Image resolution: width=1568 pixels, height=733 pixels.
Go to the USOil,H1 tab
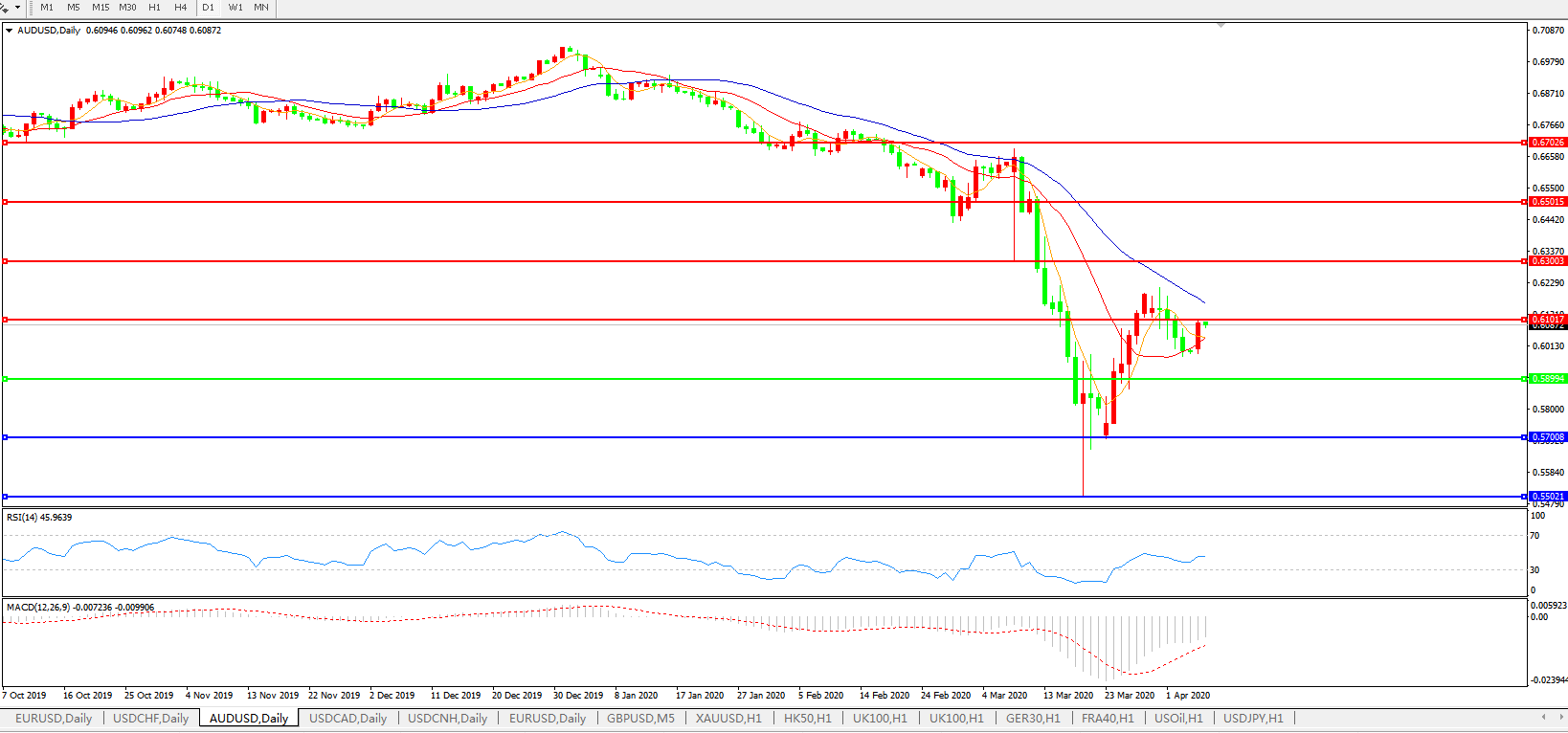pos(1177,718)
